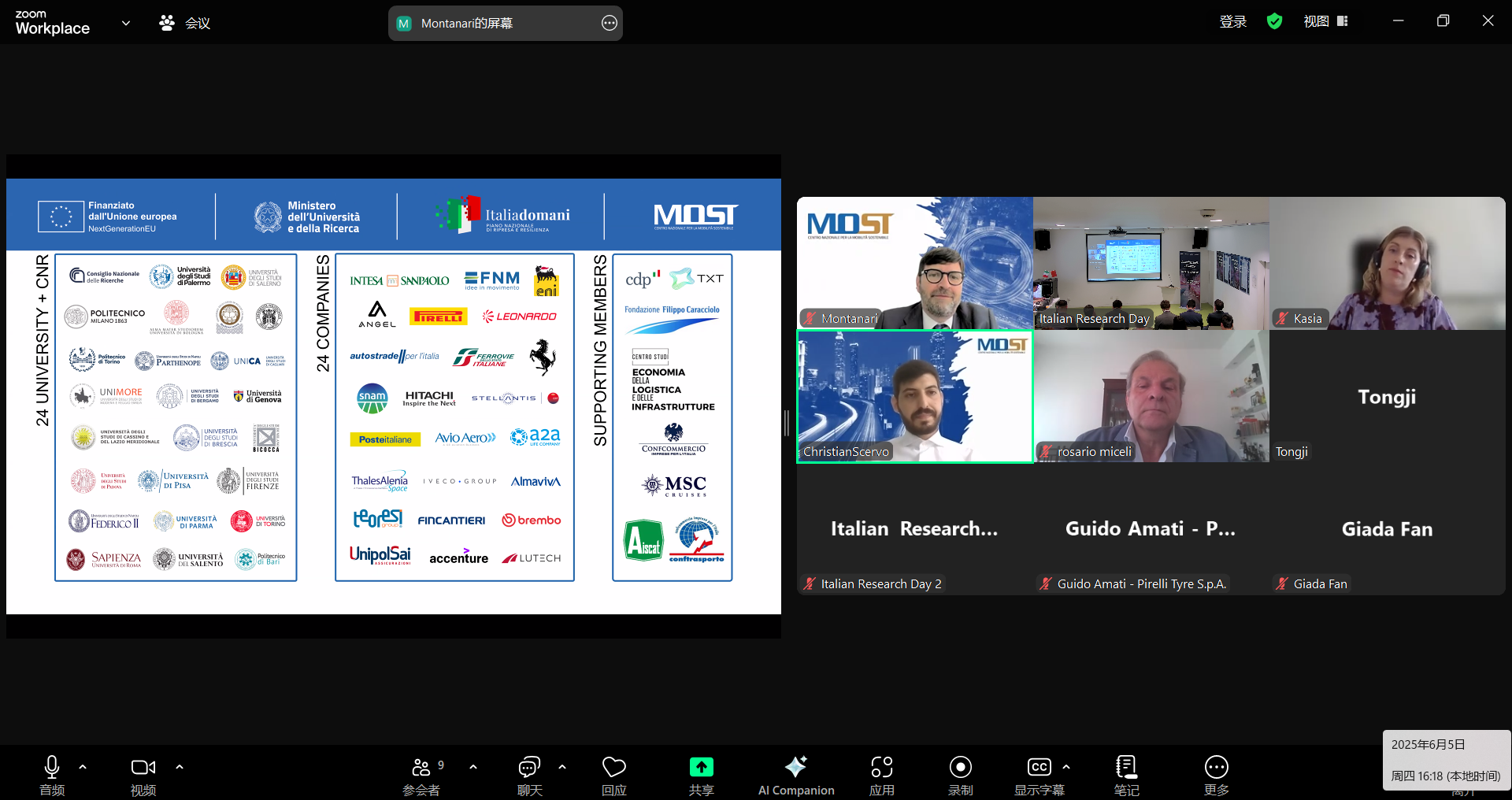Open the More options ellipsis icon
Viewport: 1512px width, 800px height.
tap(1217, 767)
